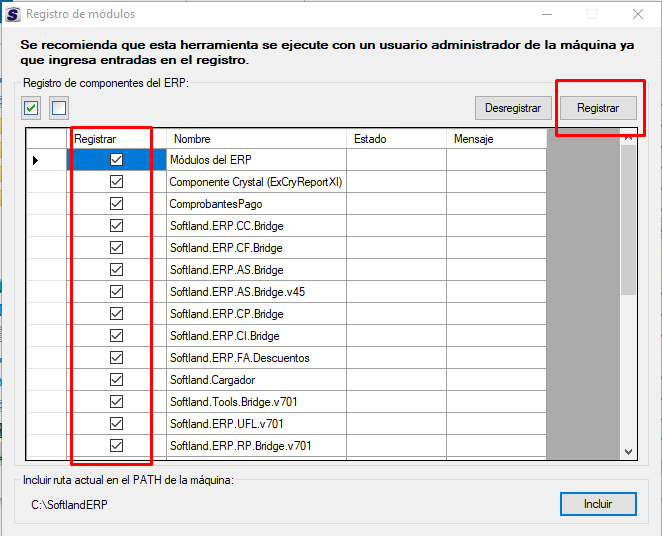Screen dimensions: 662x536
Task: Click the select-all green check icon
Action: [31, 108]
